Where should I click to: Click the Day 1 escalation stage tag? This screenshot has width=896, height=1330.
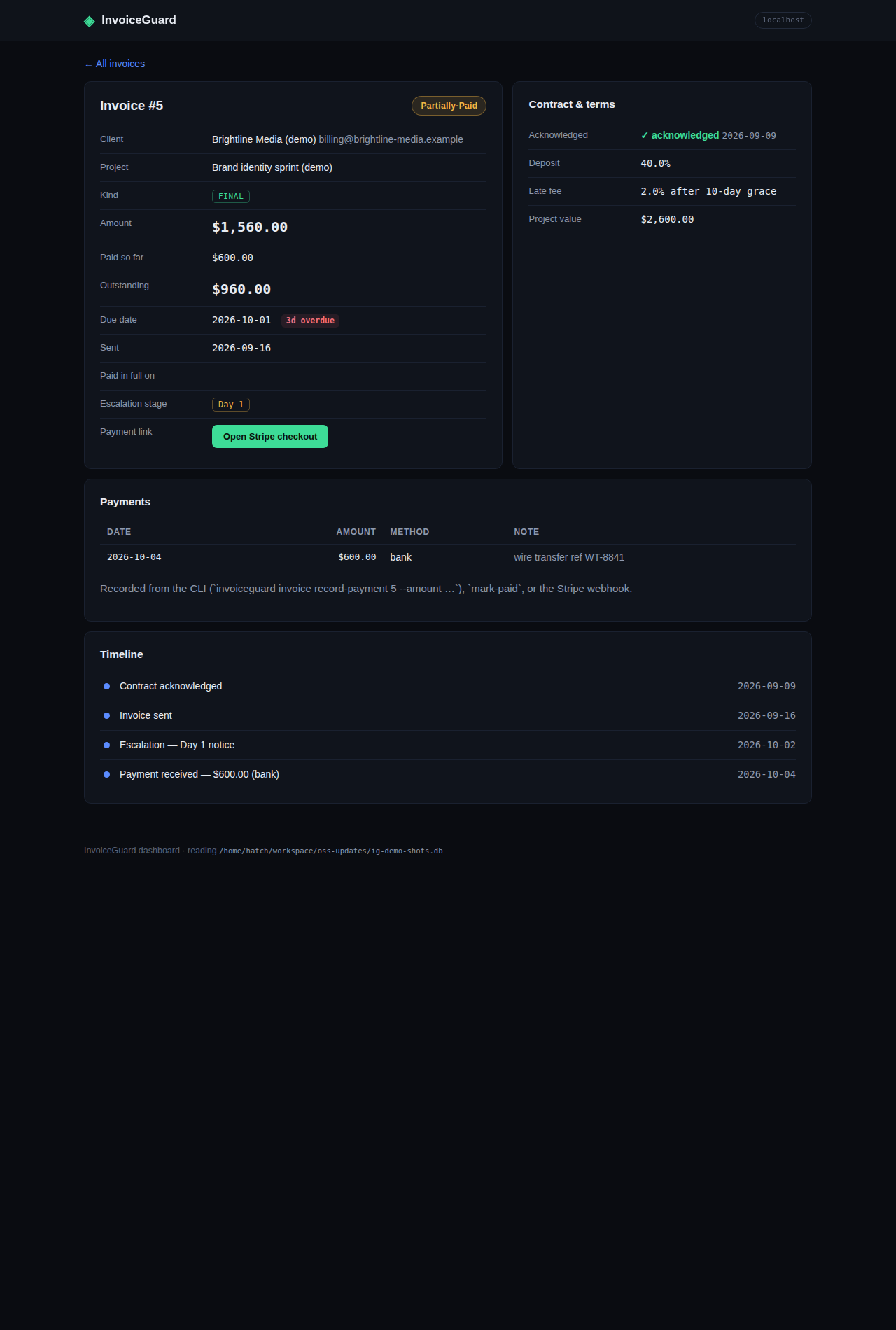click(x=231, y=405)
